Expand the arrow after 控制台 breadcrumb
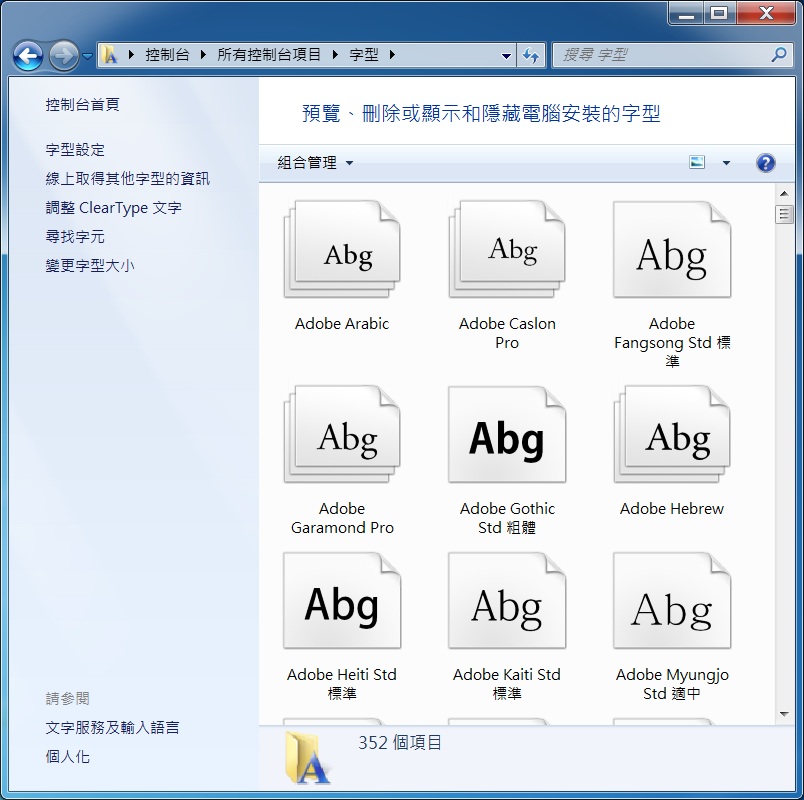 (204, 54)
